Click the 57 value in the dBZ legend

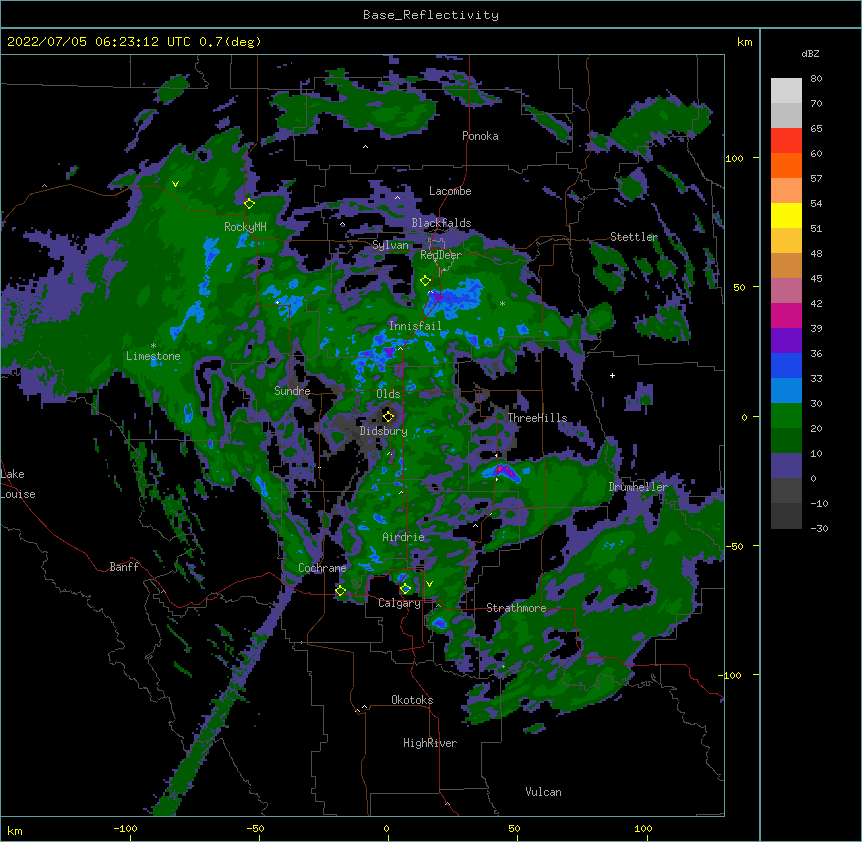click(x=816, y=179)
